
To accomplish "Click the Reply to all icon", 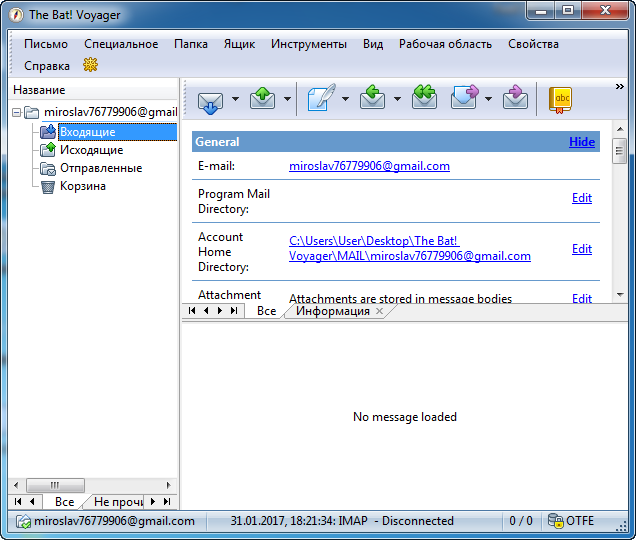I will 424,97.
